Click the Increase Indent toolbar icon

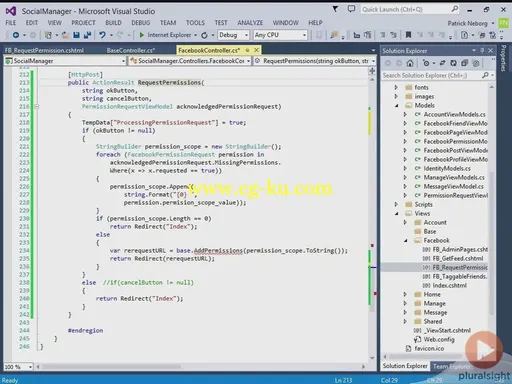pyautogui.click(x=394, y=35)
